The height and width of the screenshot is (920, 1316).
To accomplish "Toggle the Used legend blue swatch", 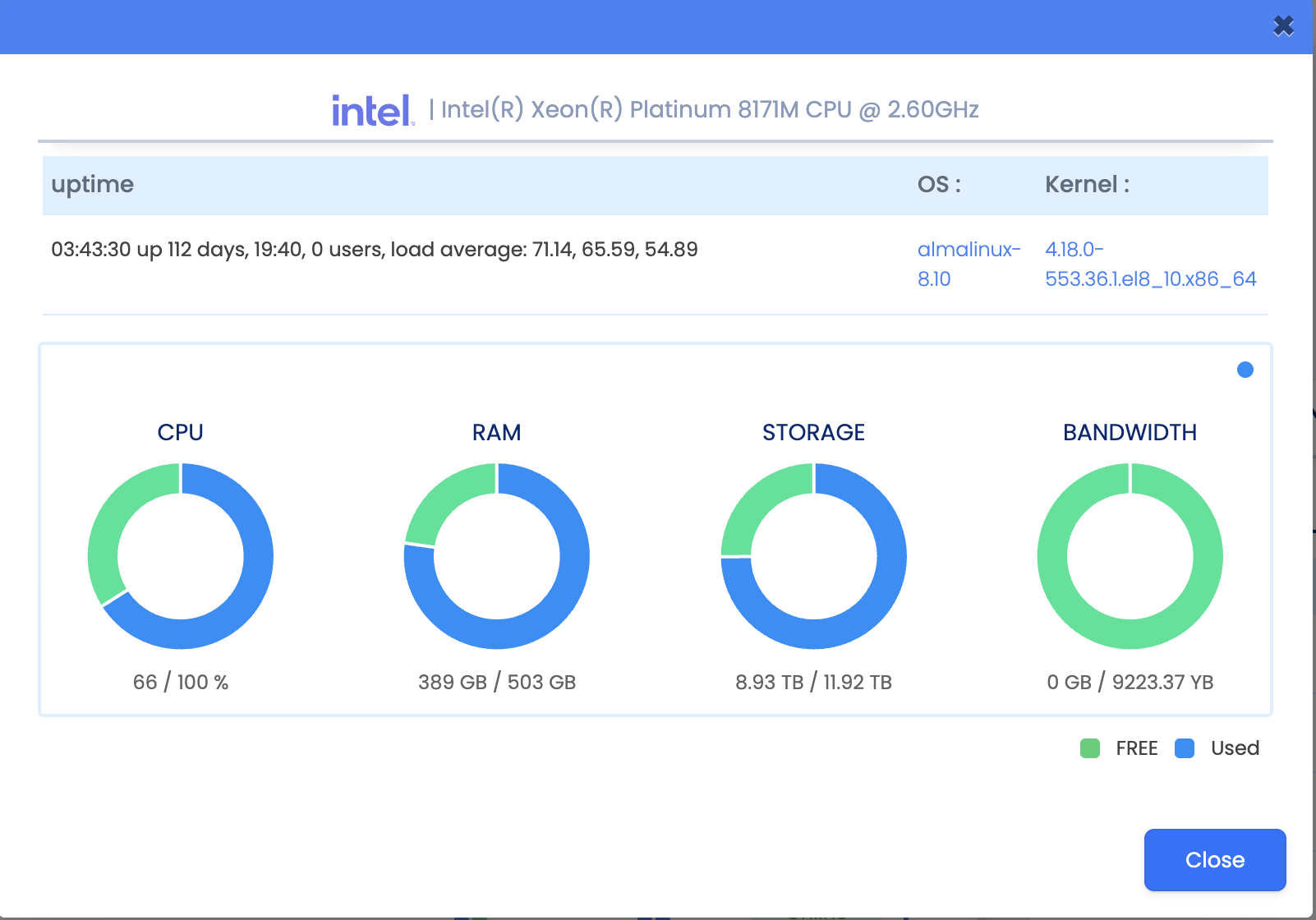I will point(1184,748).
